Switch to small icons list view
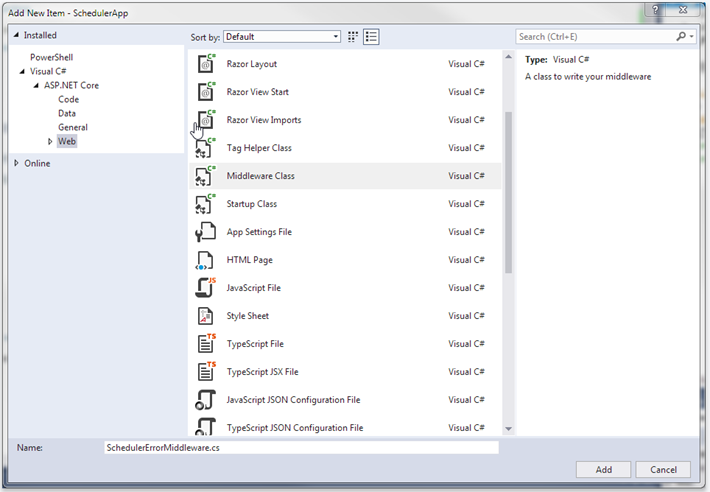The width and height of the screenshot is (710, 492). 372,37
